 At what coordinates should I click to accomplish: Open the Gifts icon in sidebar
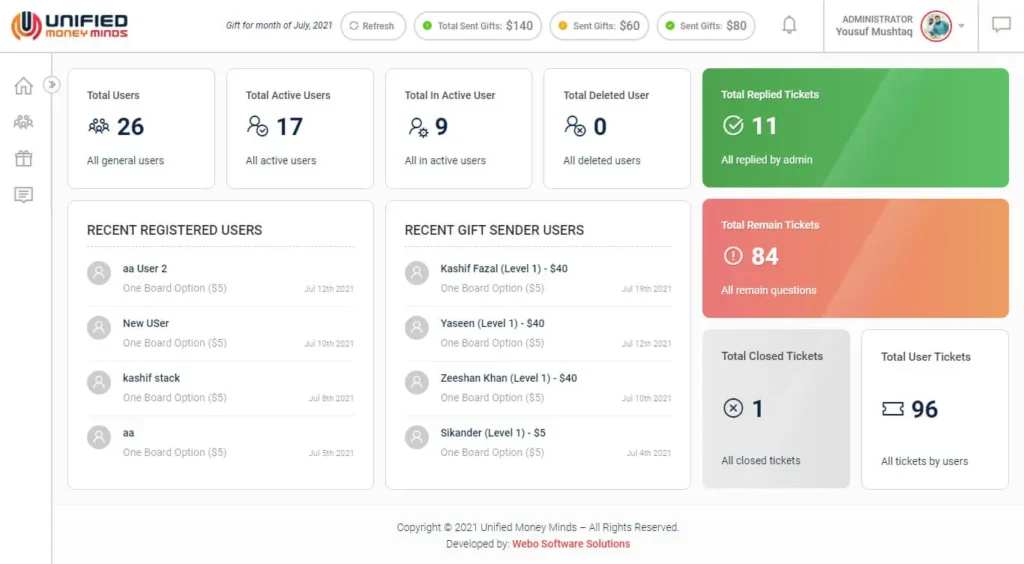click(x=23, y=158)
